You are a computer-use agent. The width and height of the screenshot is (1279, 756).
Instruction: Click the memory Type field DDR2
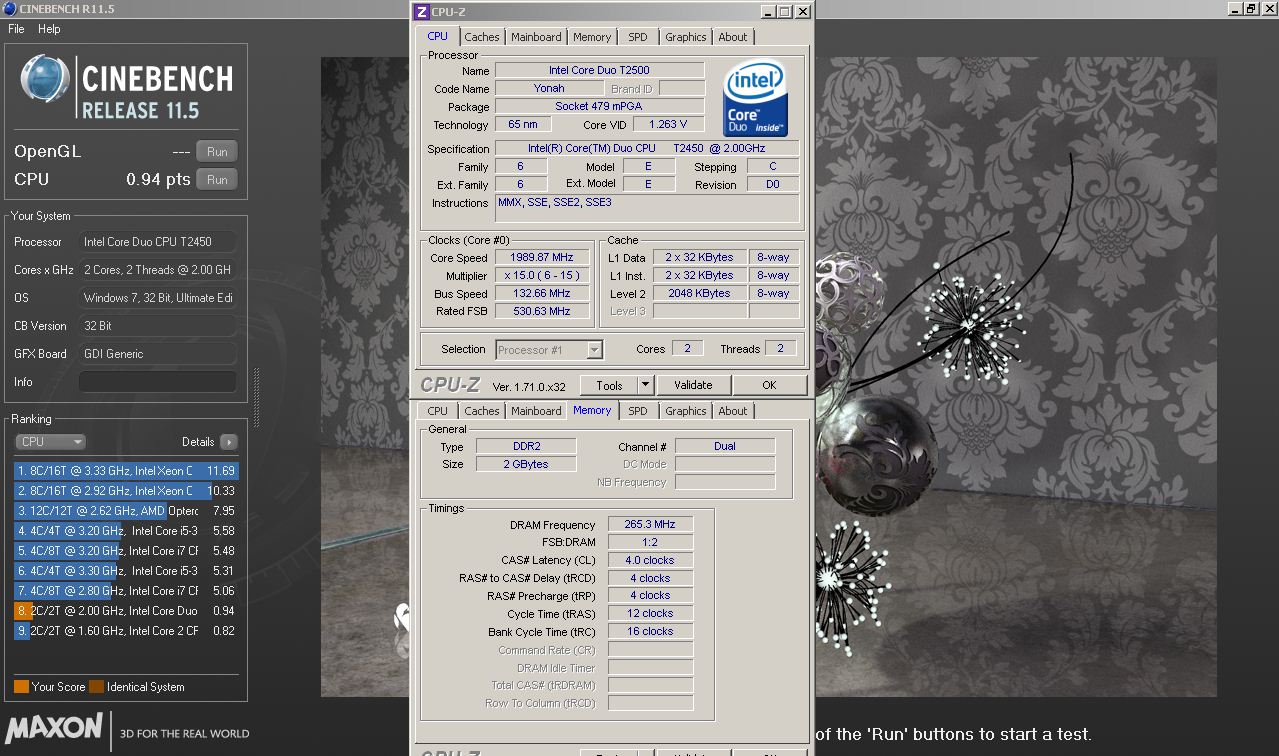pos(526,447)
